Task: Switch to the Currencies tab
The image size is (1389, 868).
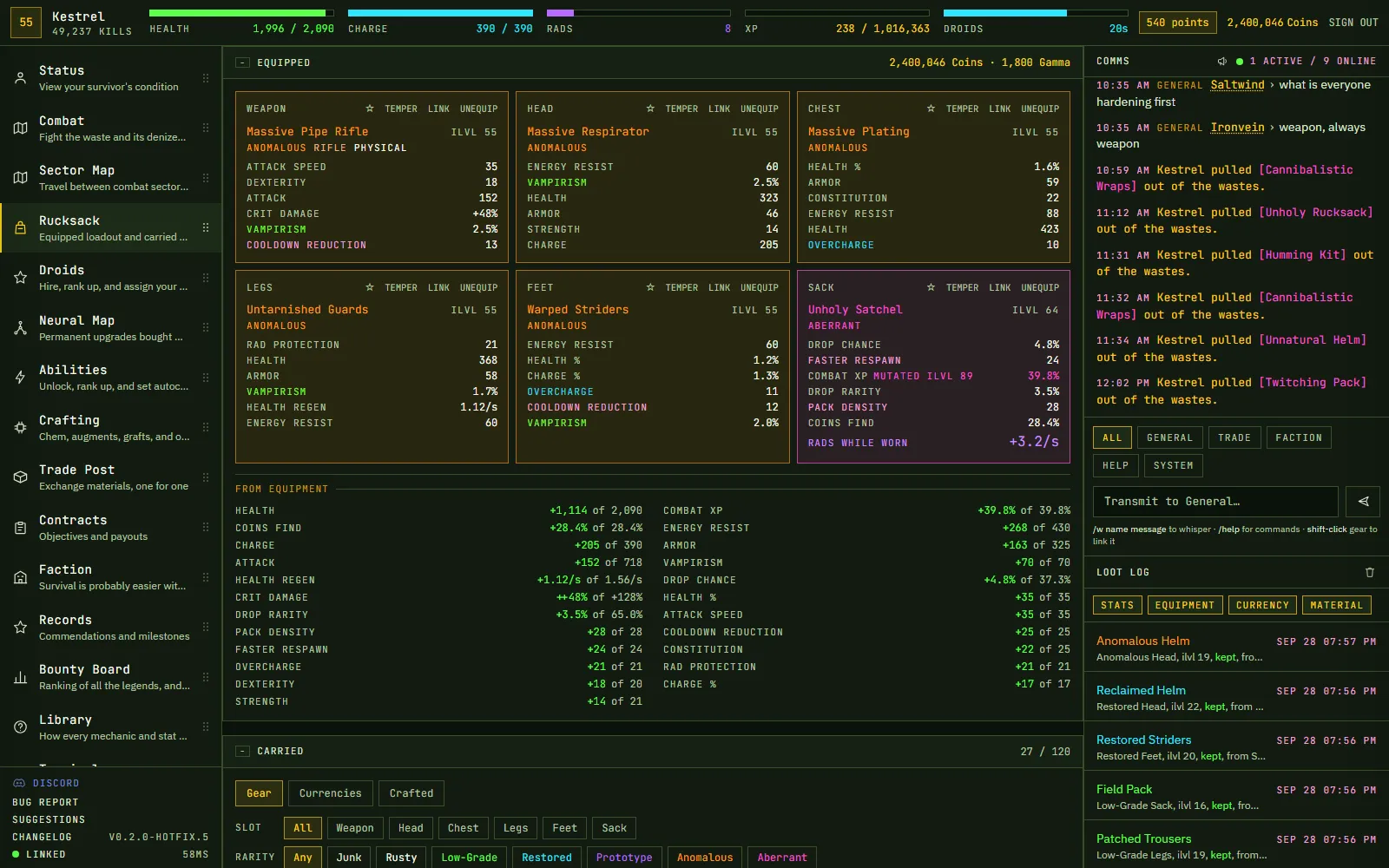Action: pos(330,793)
